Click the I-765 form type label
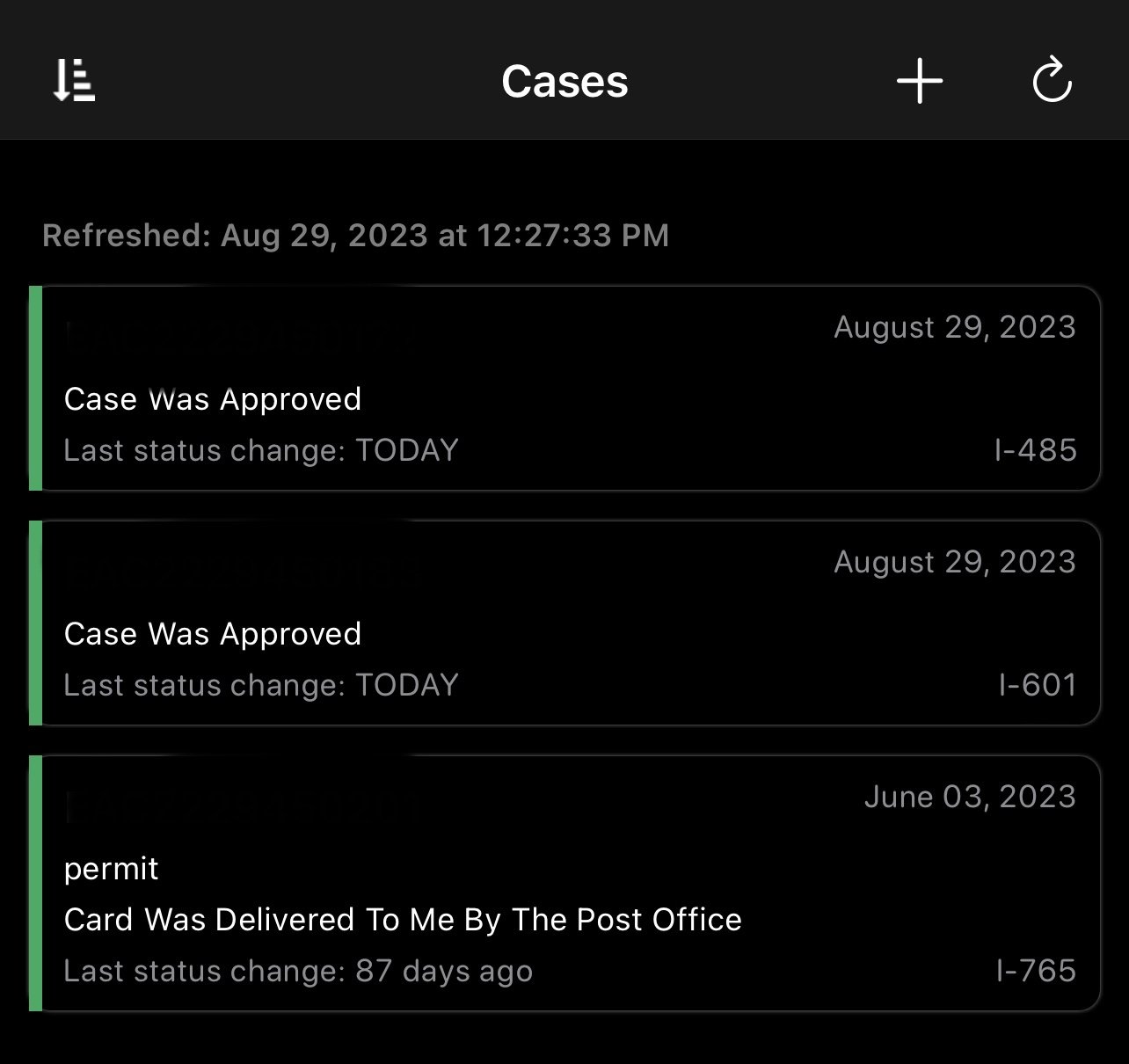 [1036, 971]
